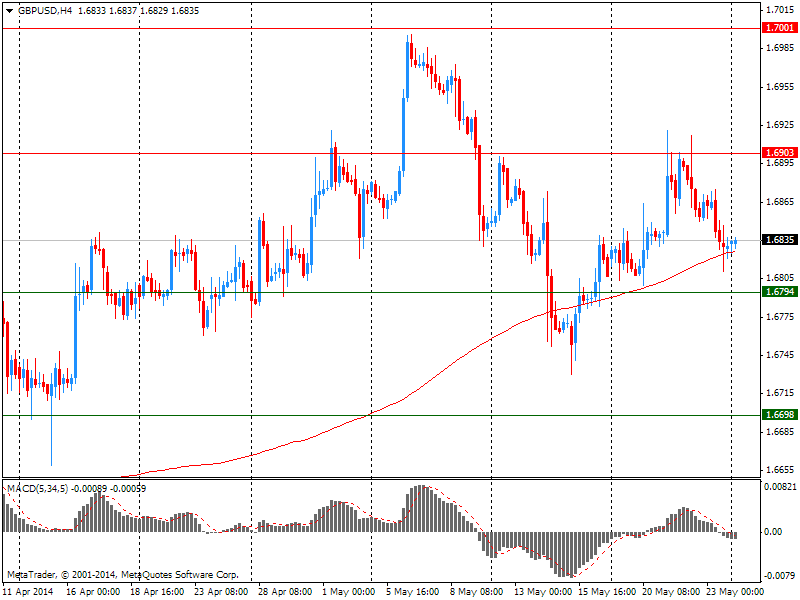Viewport: 800px width, 600px height.
Task: Click the MACD scale value -0.0079
Action: click(x=780, y=576)
